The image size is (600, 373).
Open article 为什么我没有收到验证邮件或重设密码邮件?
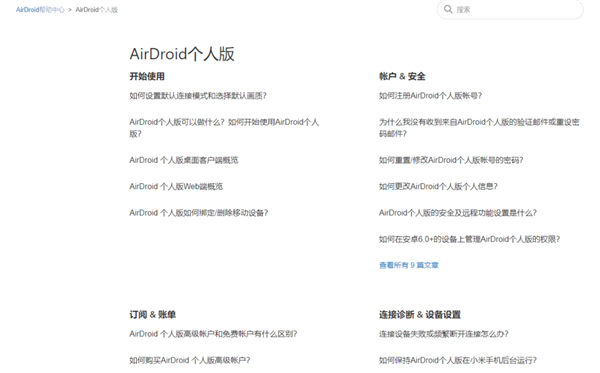click(x=479, y=128)
